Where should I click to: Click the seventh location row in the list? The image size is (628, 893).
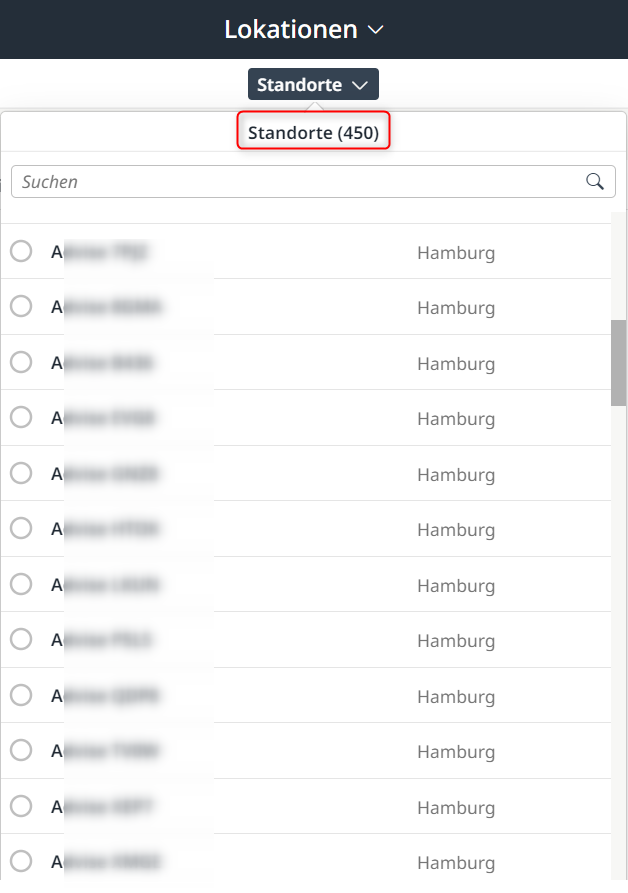[300, 584]
